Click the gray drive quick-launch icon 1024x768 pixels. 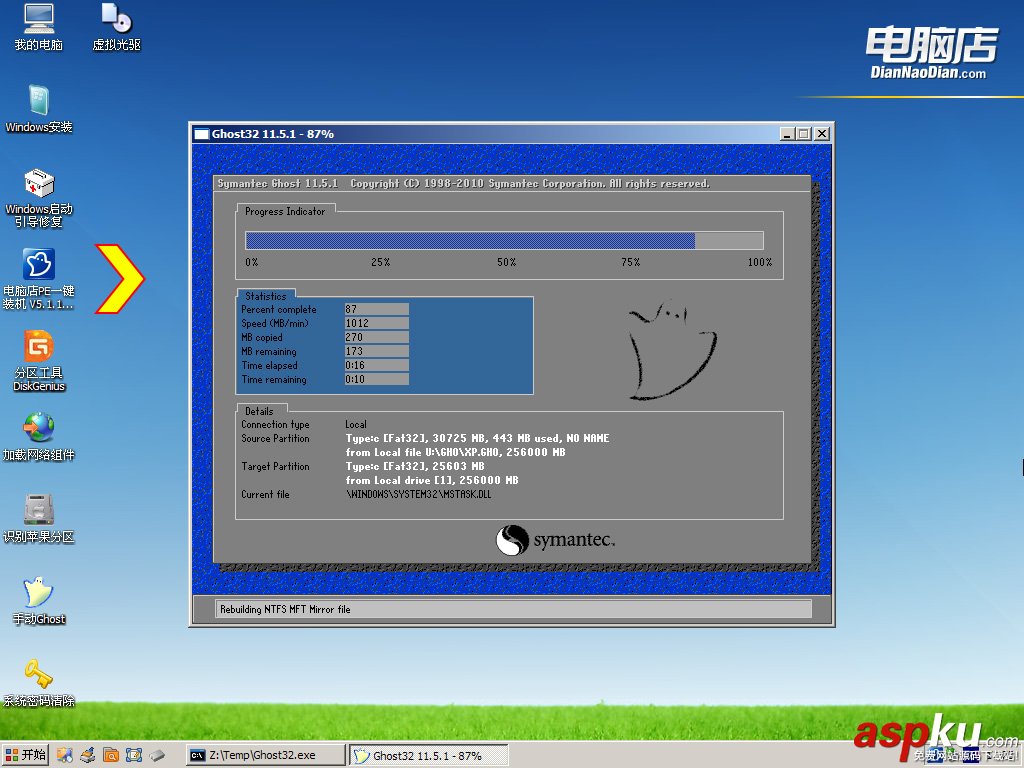(157, 756)
